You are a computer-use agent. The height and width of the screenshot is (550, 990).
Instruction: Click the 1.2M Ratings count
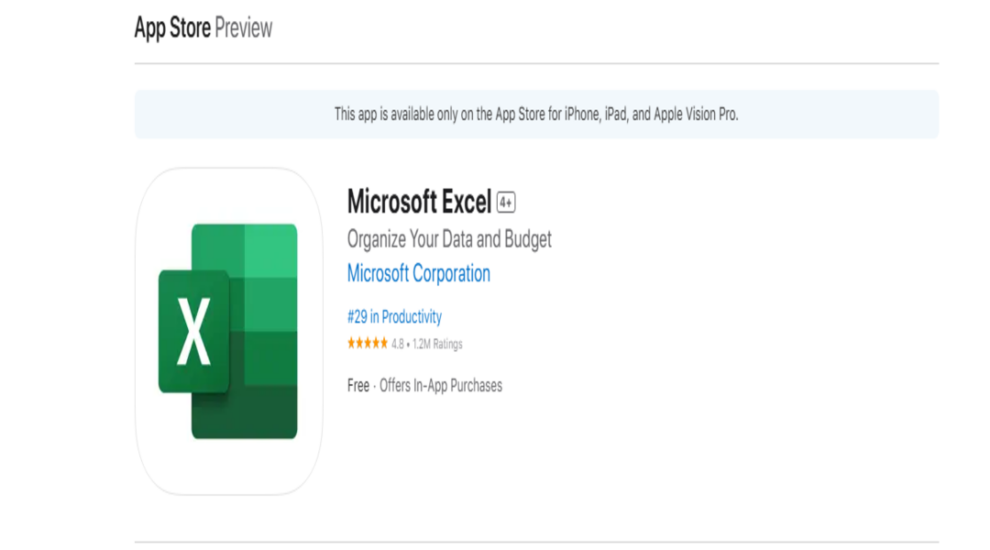tap(437, 344)
